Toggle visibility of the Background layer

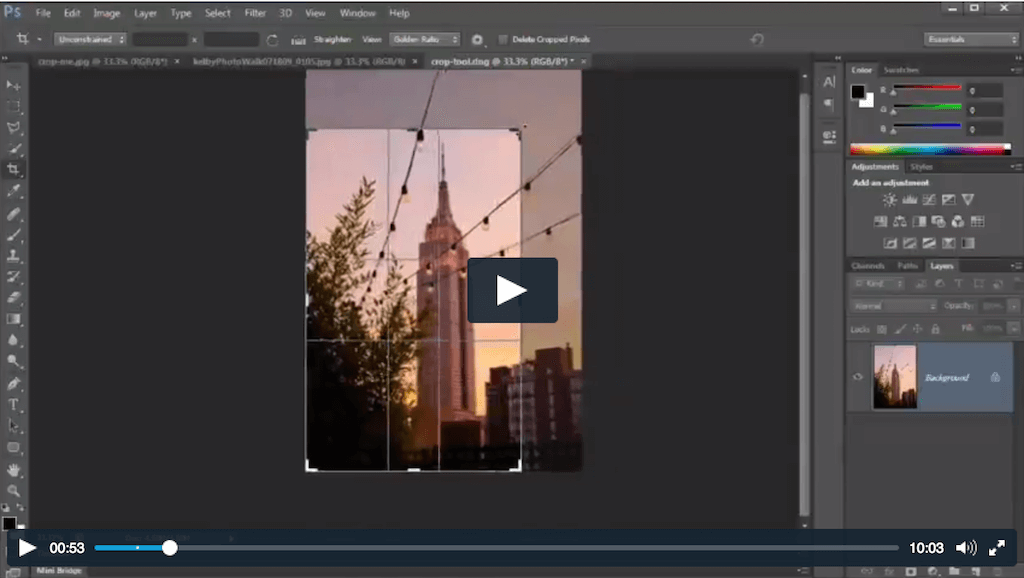[857, 377]
